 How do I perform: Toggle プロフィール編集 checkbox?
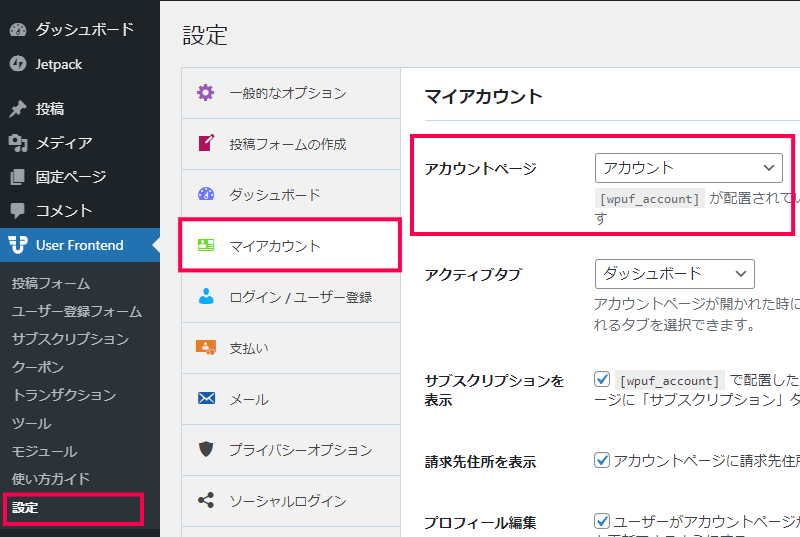pyautogui.click(x=602, y=521)
